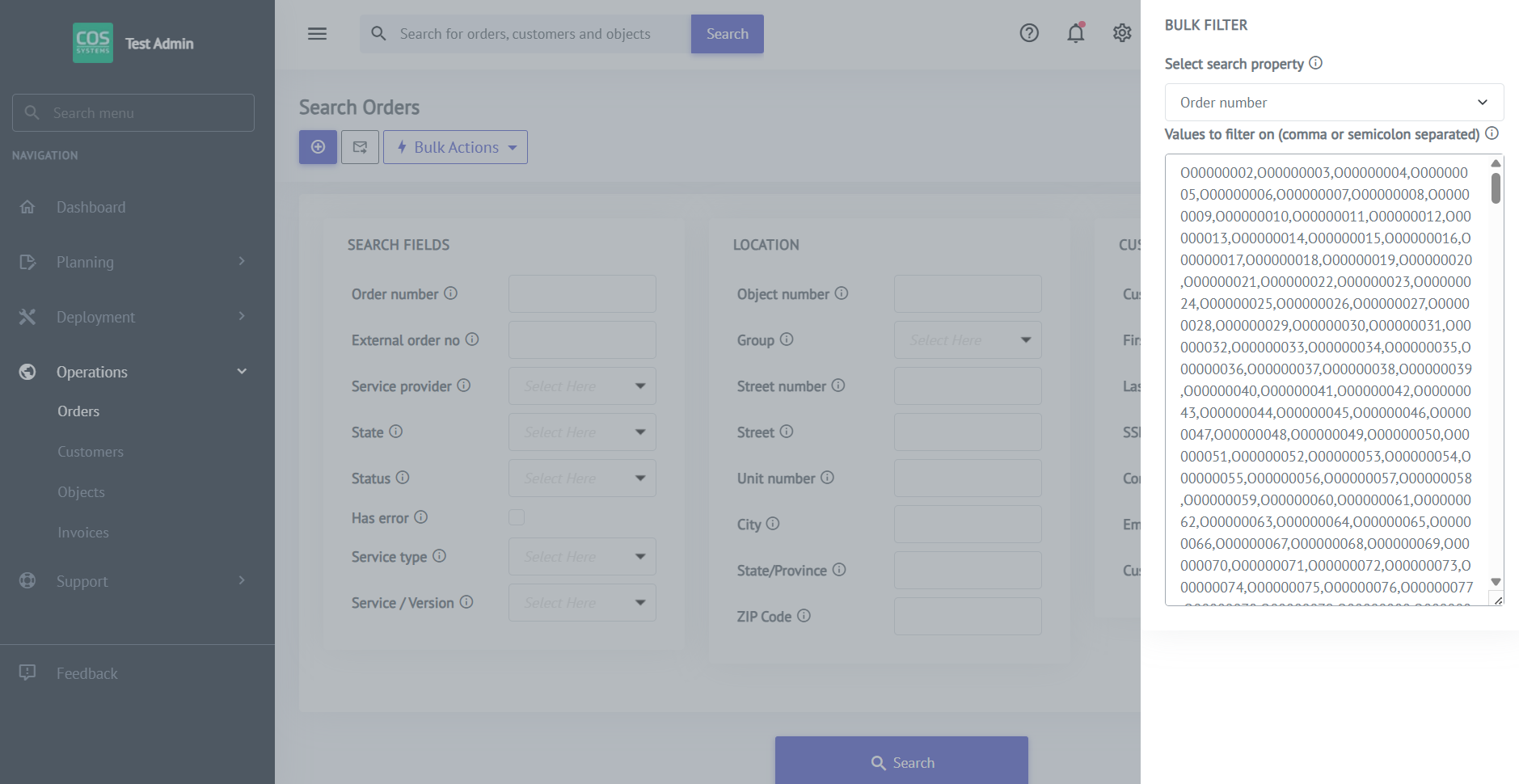
Task: Click the add new order plus icon
Action: (318, 147)
